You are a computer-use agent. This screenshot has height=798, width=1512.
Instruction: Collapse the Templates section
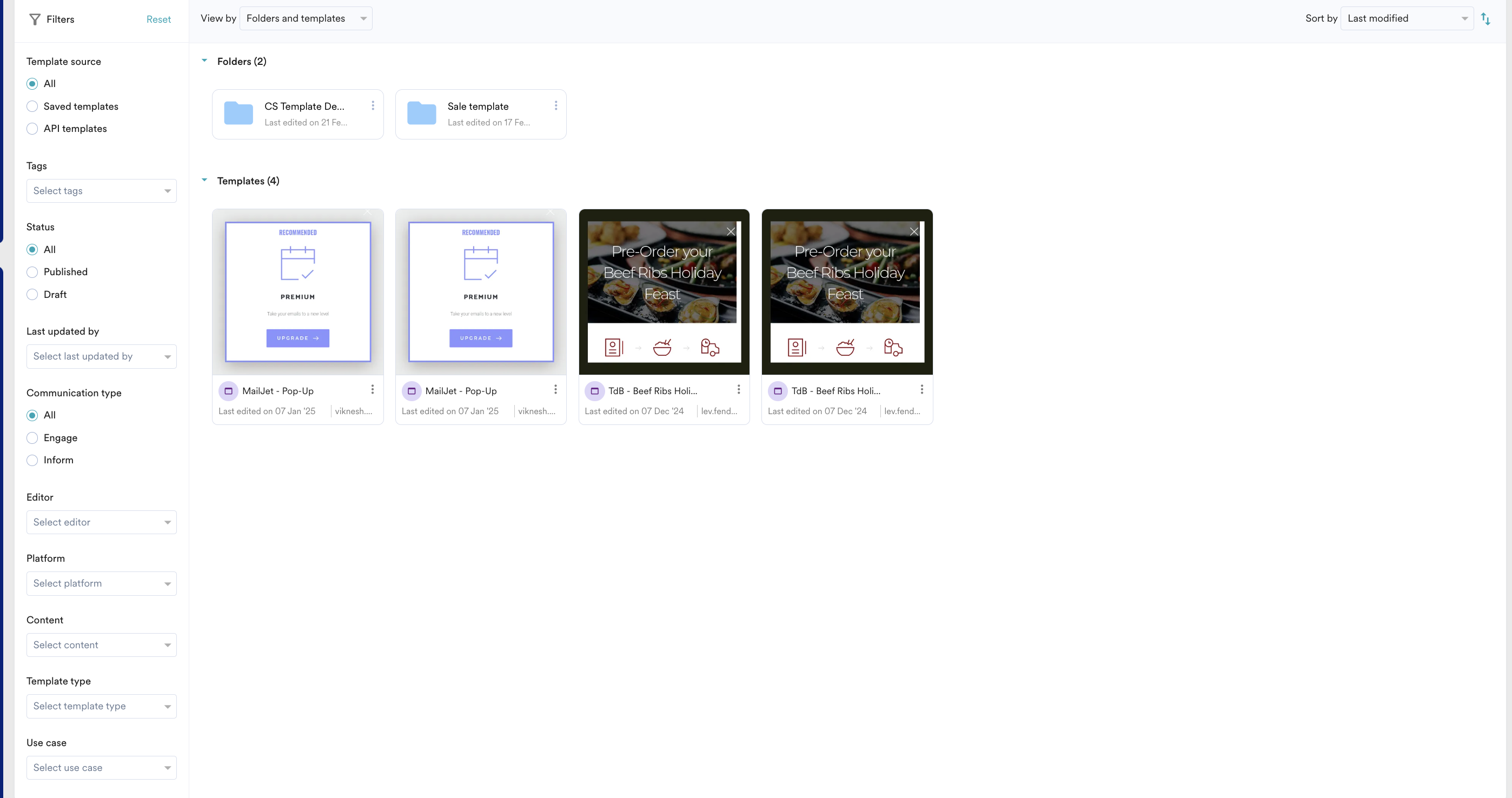[204, 180]
